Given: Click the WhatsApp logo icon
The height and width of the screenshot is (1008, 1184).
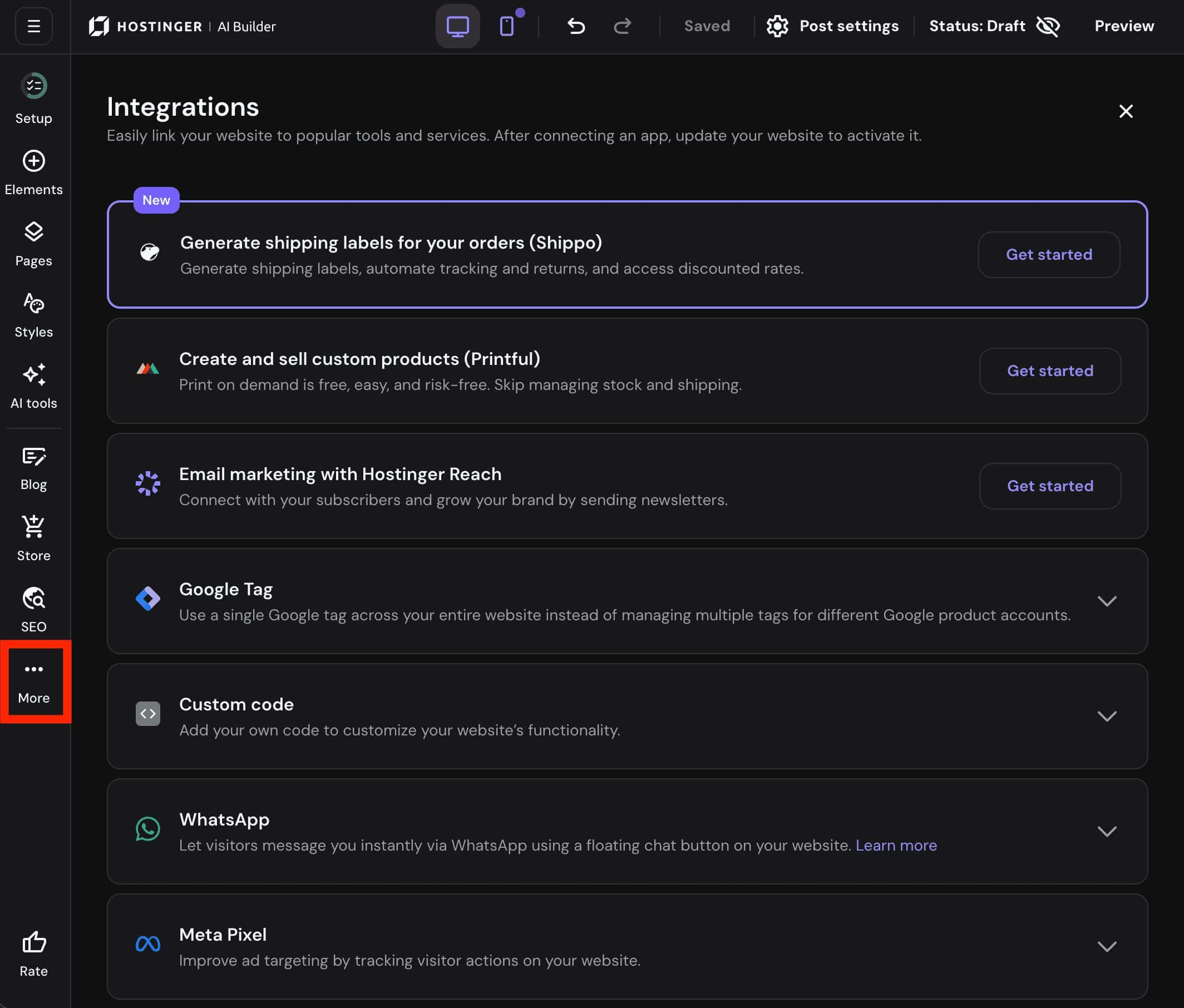Looking at the screenshot, I should [x=148, y=828].
